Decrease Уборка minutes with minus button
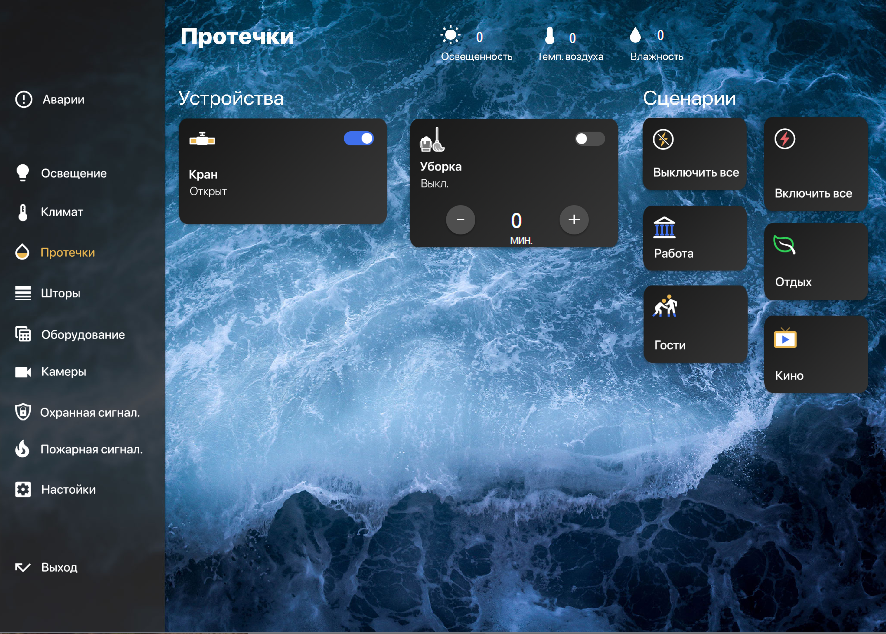Viewport: 886px width, 634px height. (x=460, y=220)
